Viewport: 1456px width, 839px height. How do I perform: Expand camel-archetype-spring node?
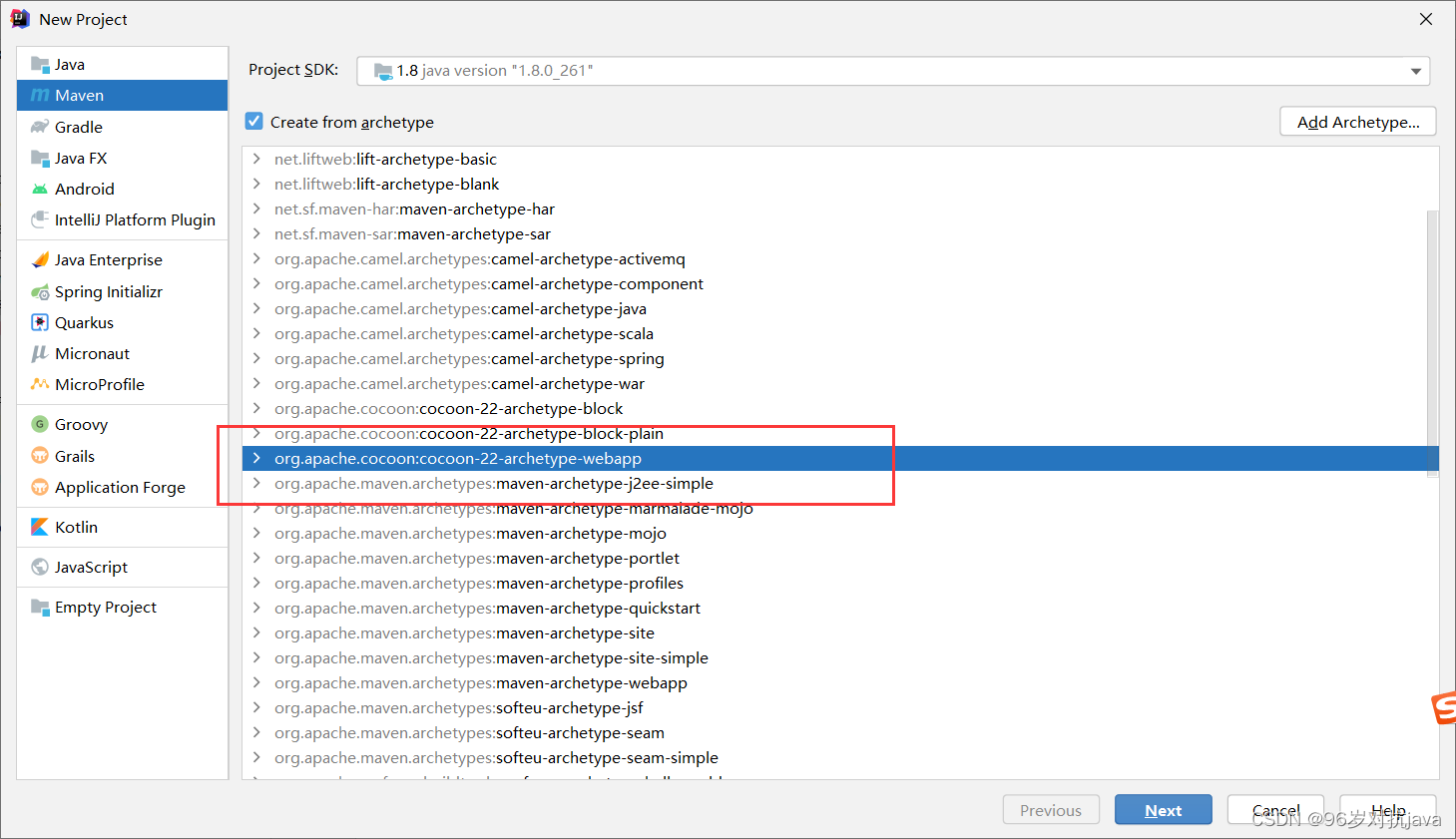pyautogui.click(x=256, y=358)
